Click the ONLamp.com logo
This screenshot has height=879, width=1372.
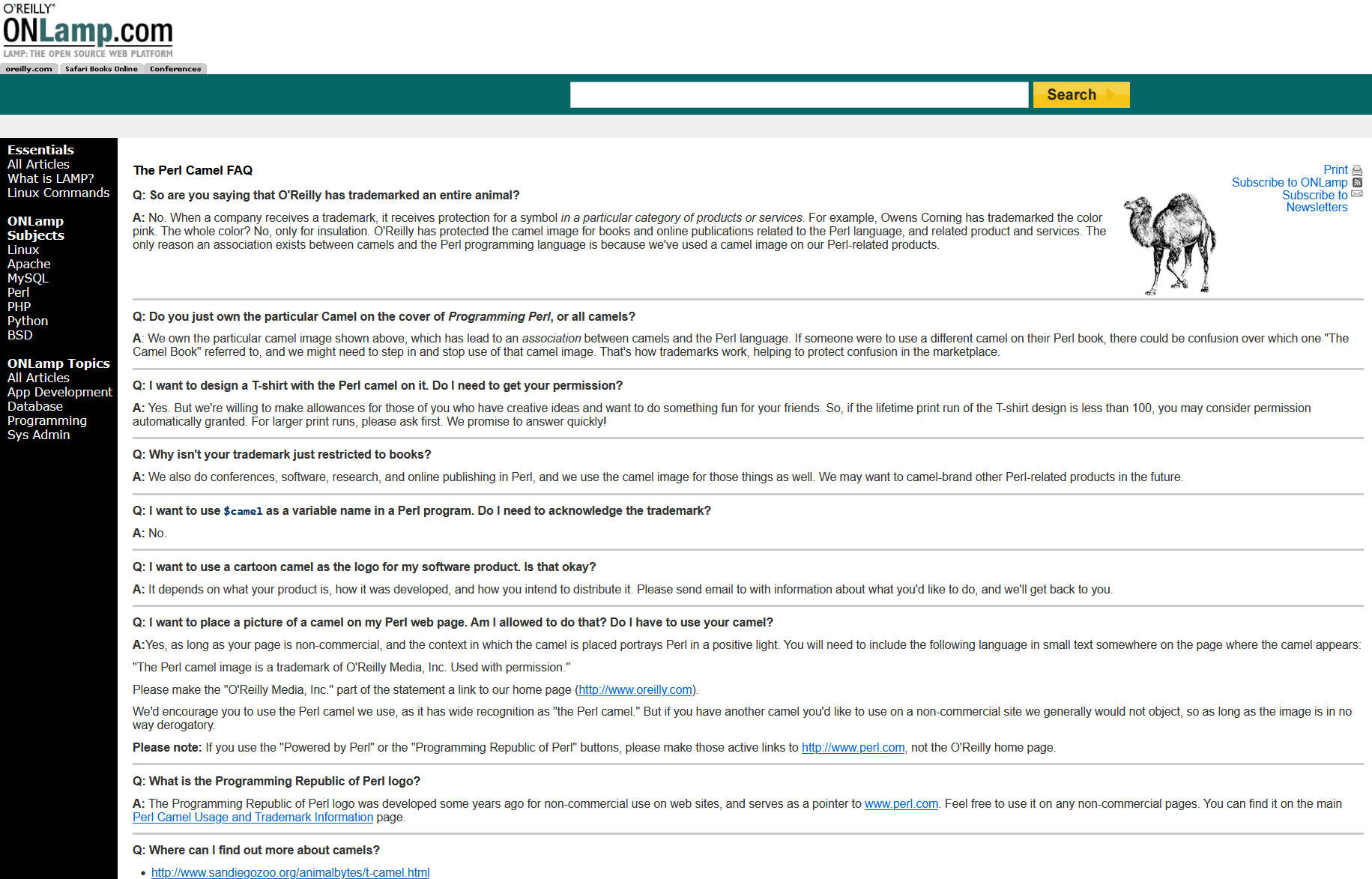coord(88,31)
